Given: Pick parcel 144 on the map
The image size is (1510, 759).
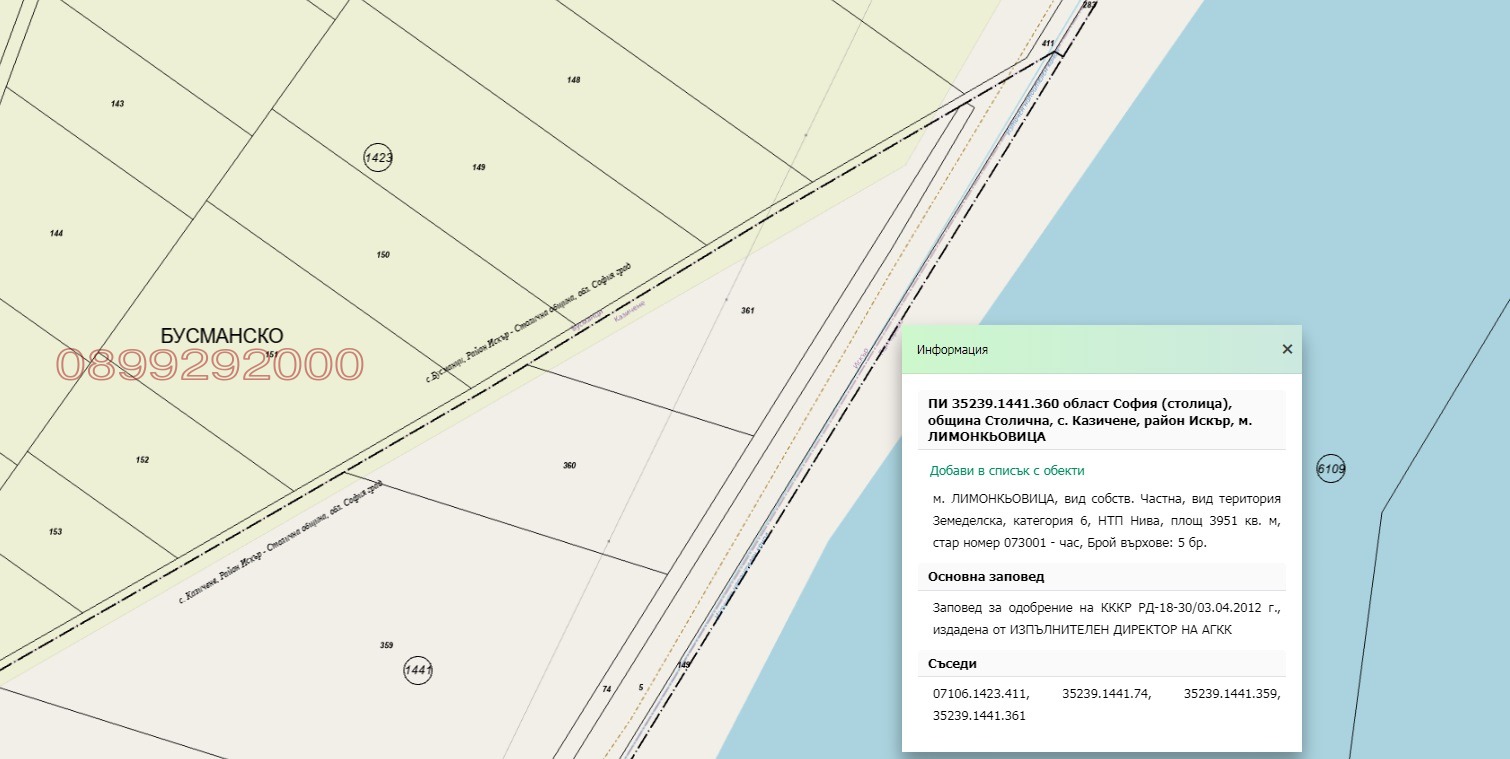Looking at the screenshot, I should pyautogui.click(x=56, y=233).
